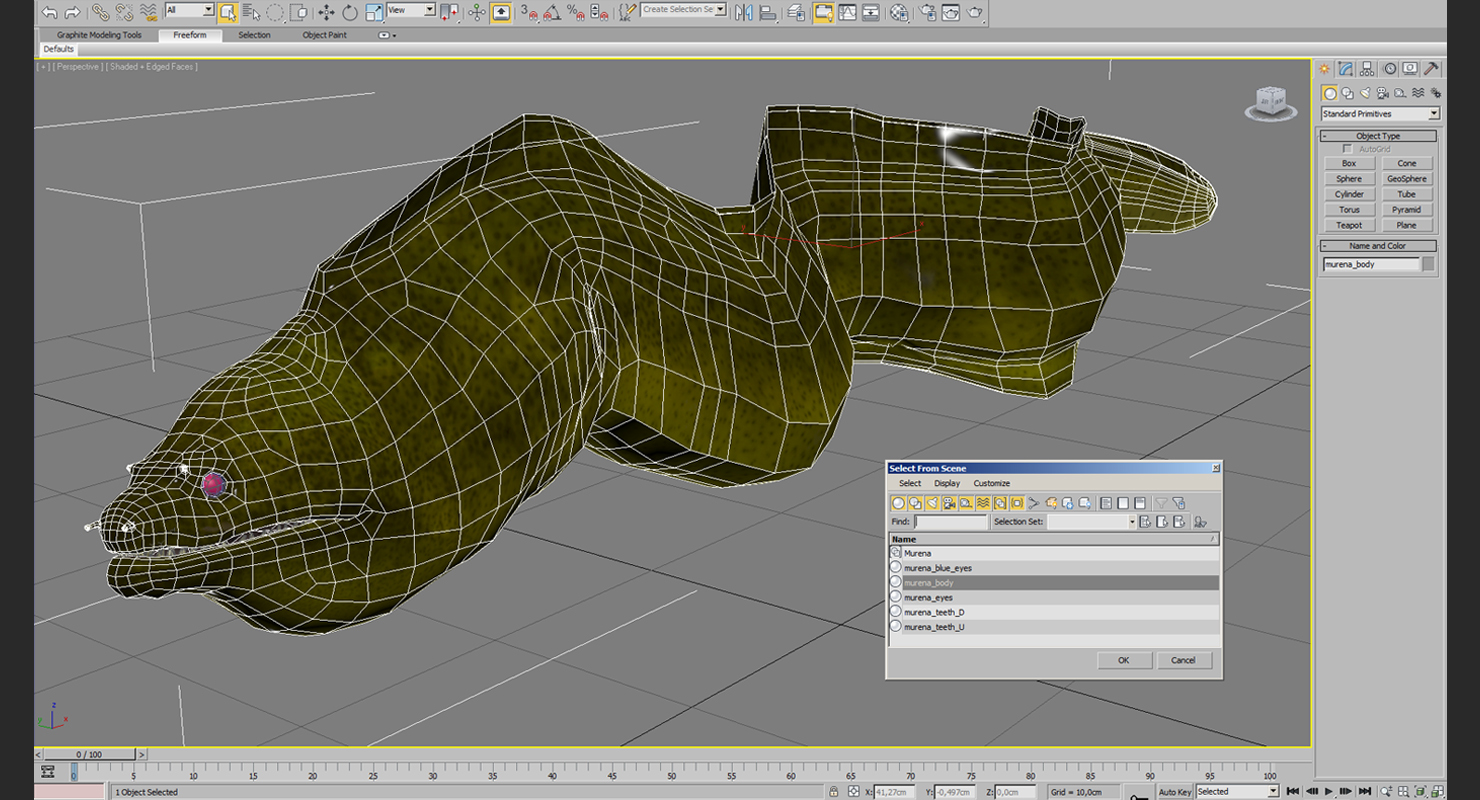
Task: Open the Modify command panel tab
Action: pyautogui.click(x=1346, y=69)
